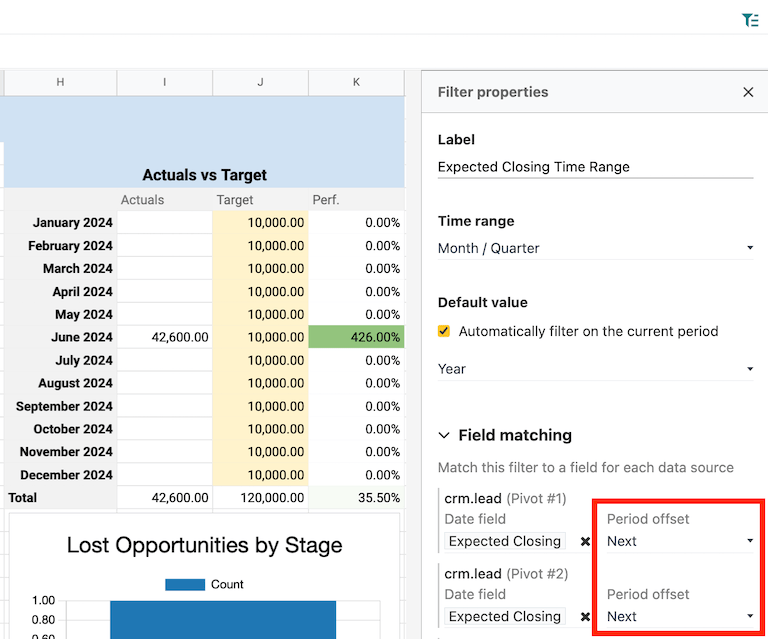Open the Month / Quarter time range dropdown
The image size is (768, 639).
(595, 248)
